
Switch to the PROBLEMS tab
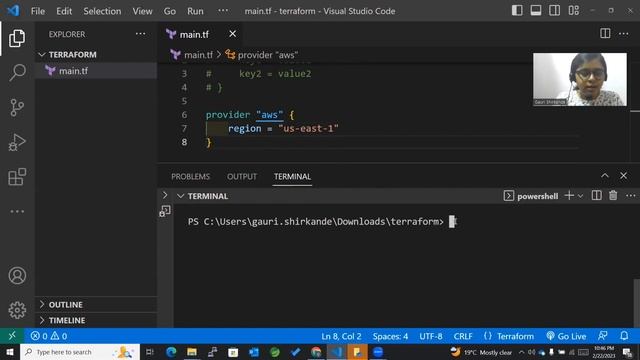(190, 176)
